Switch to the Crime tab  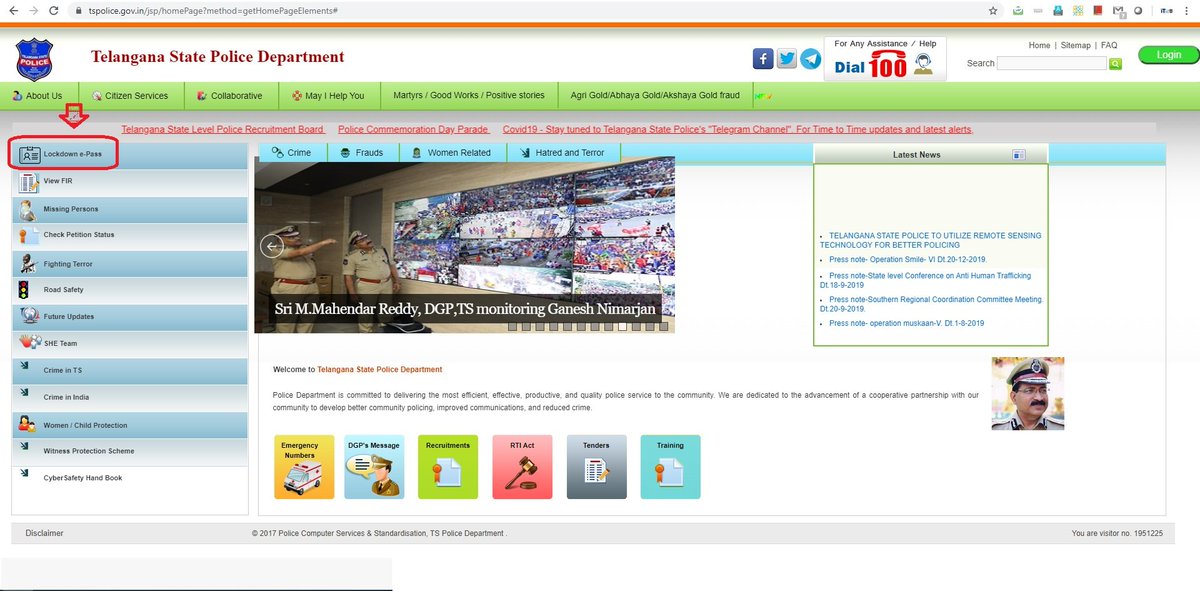point(292,153)
